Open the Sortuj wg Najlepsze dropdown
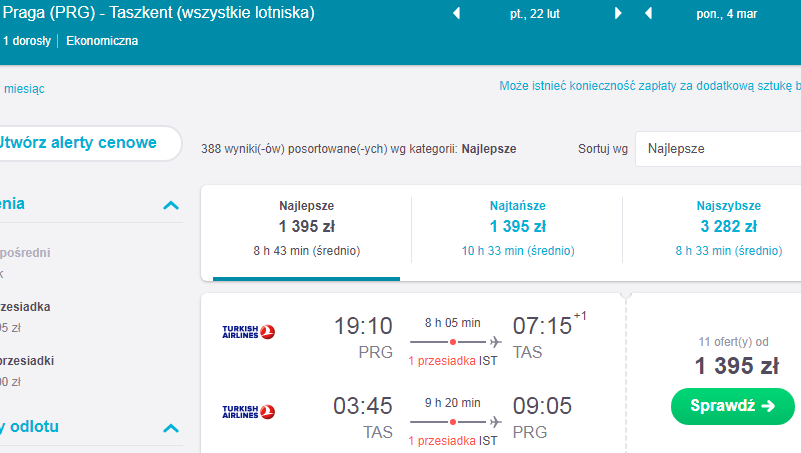The height and width of the screenshot is (453, 801). 718,149
